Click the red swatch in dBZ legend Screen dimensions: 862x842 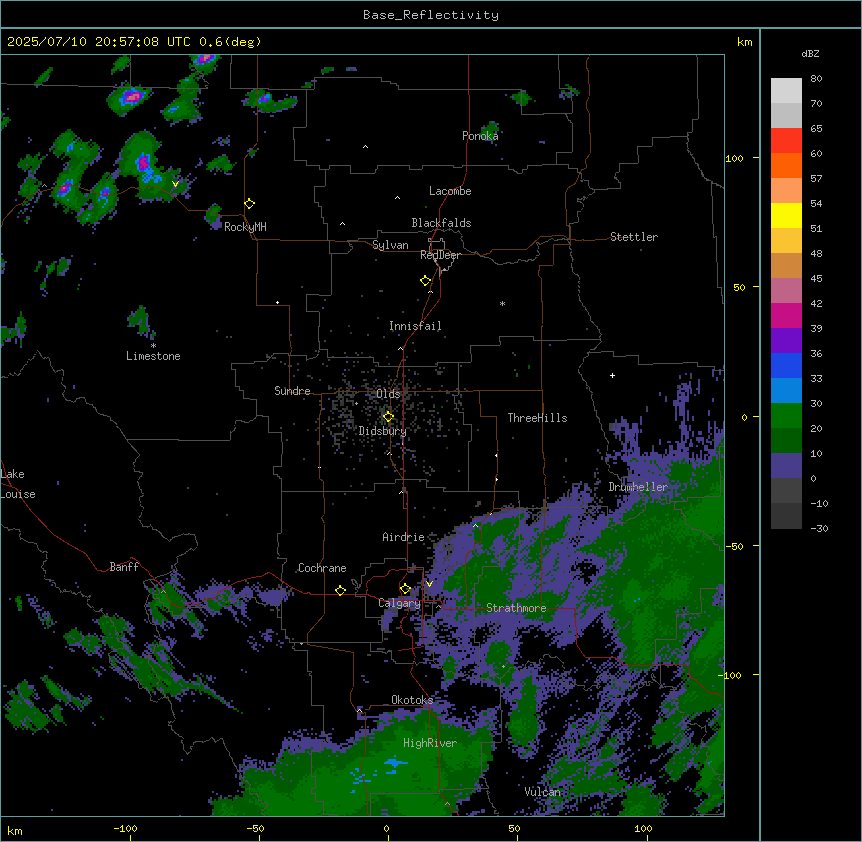[x=786, y=140]
